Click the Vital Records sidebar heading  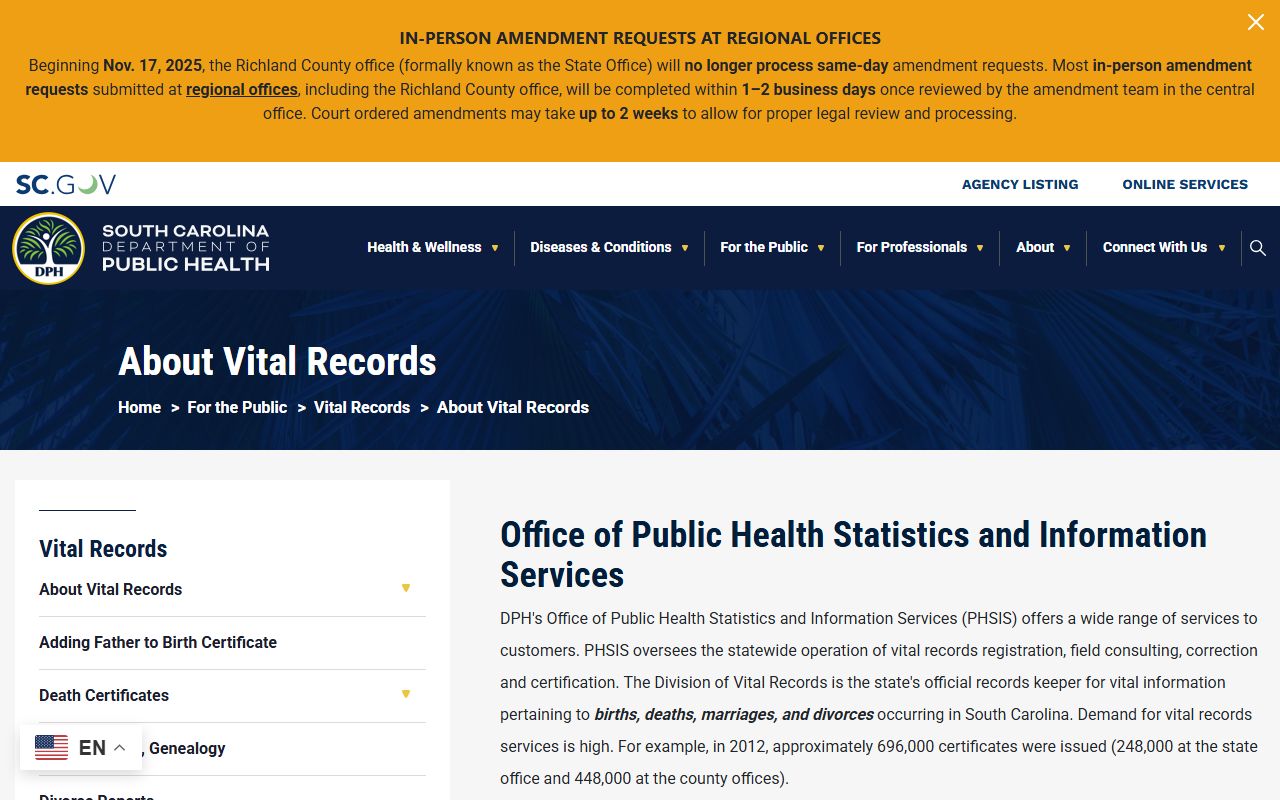pos(103,548)
